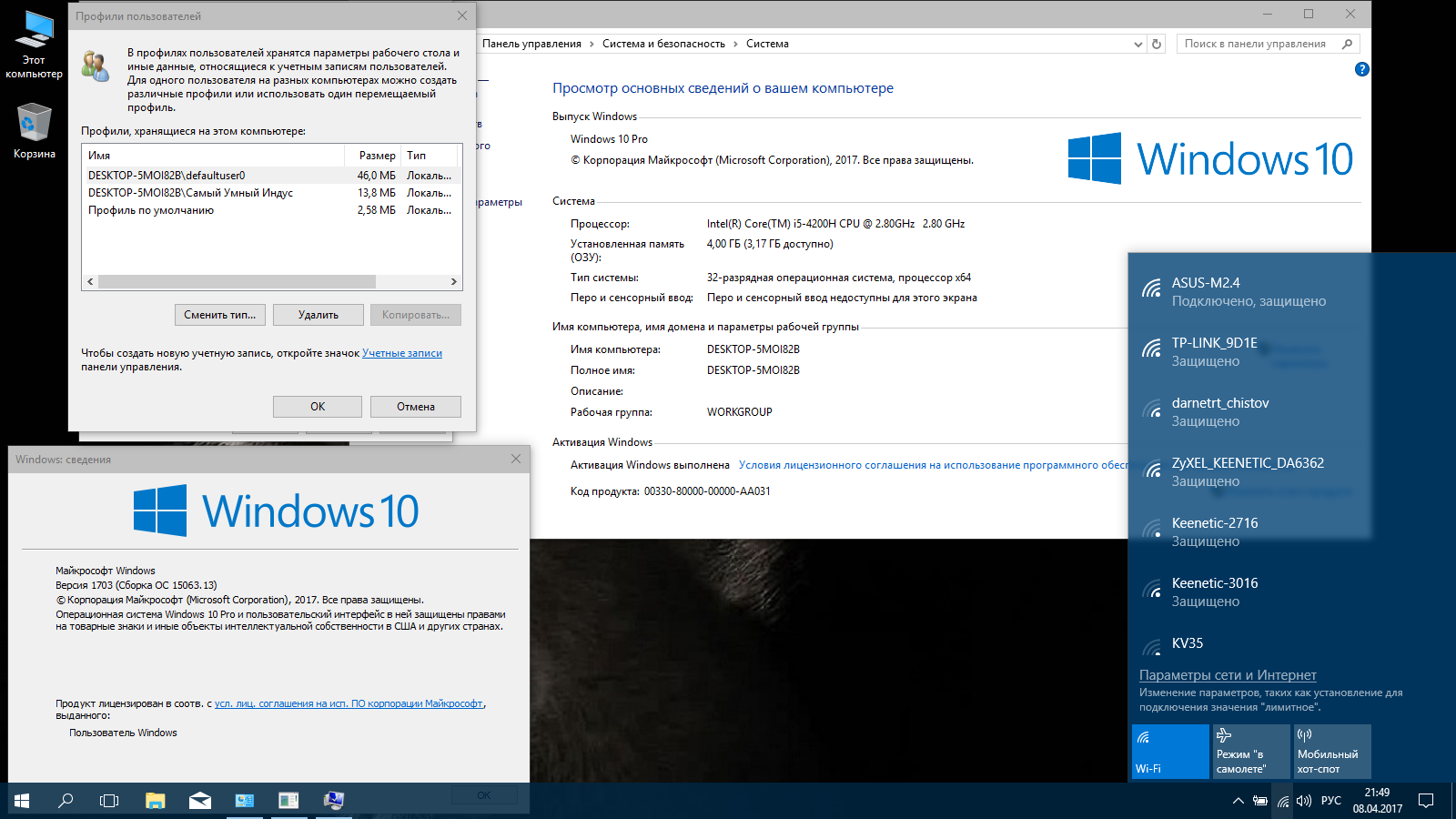Toggle airplane mode tile
Image resolution: width=1456 pixels, height=819 pixels.
pyautogui.click(x=1251, y=751)
